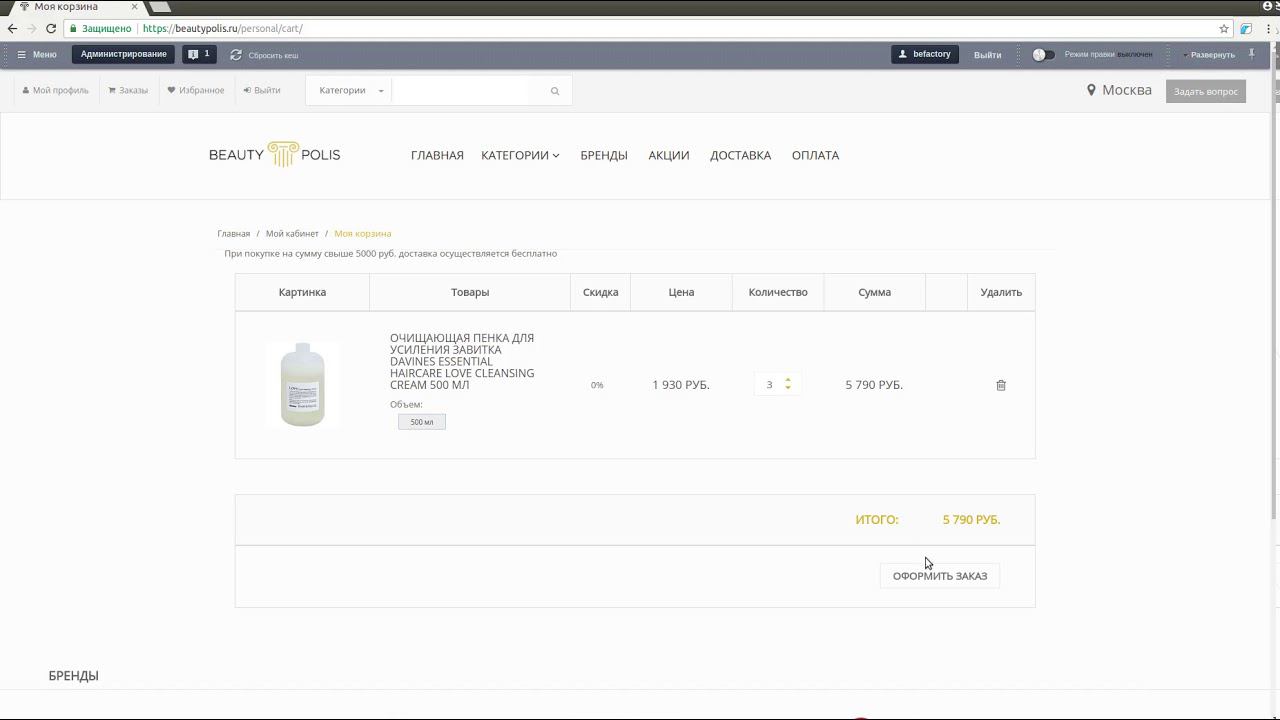Toggle the 'Режим правки' edit mode switch
Screen dimensions: 1280x720
pos(1043,55)
